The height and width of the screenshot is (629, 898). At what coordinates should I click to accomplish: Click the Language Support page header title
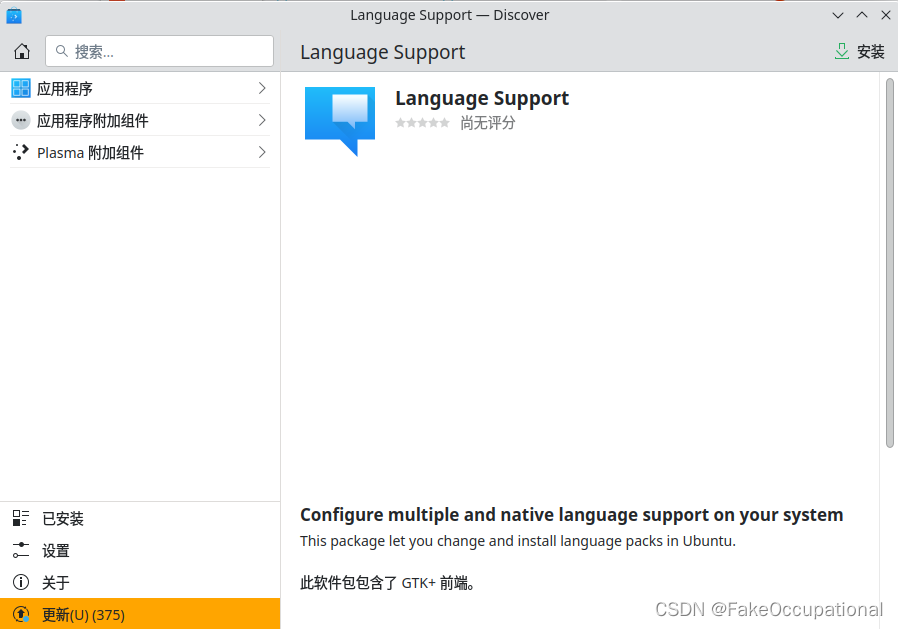[383, 52]
